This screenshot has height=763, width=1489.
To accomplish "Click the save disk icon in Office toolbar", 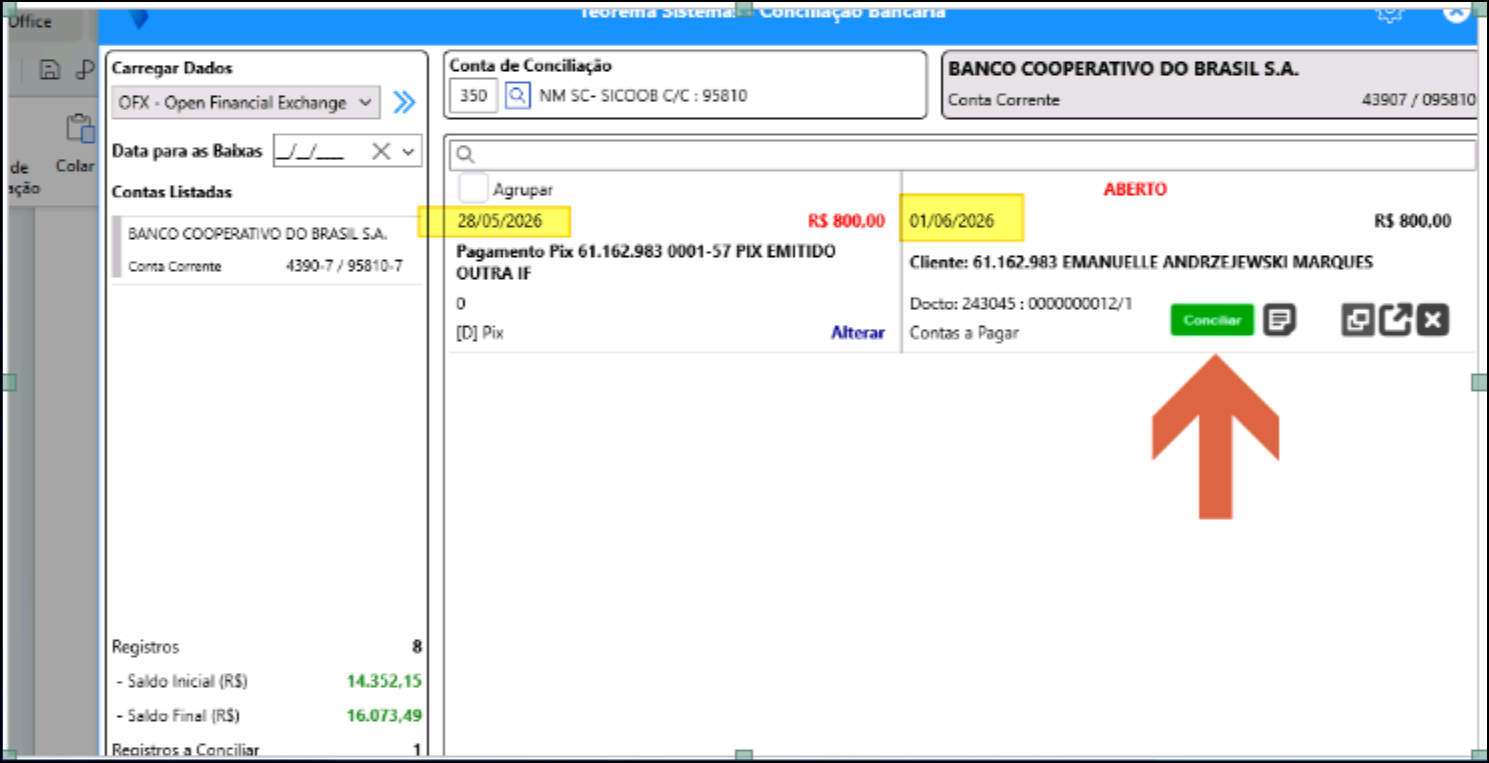I will (48, 70).
